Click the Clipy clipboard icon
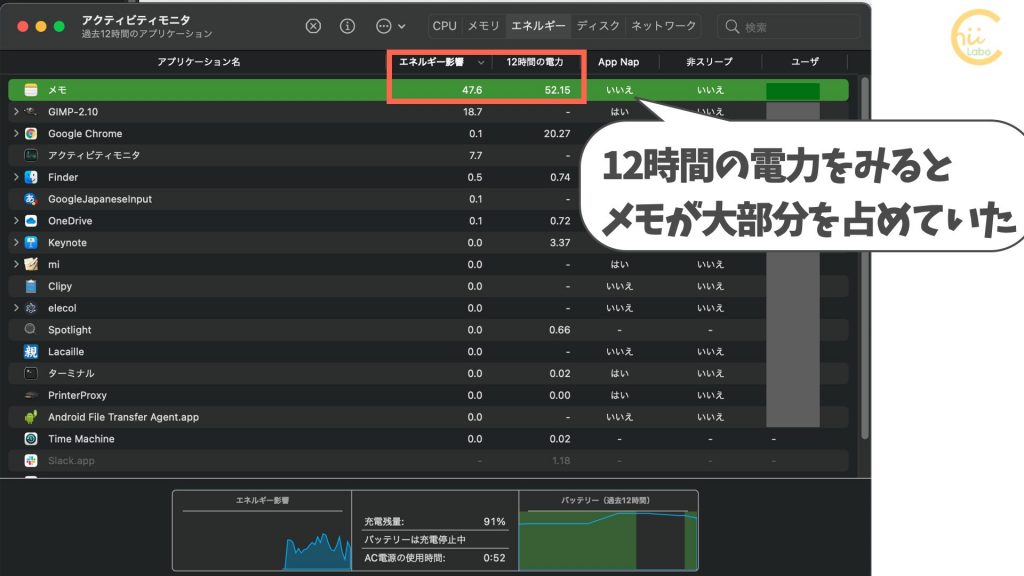 [x=31, y=286]
